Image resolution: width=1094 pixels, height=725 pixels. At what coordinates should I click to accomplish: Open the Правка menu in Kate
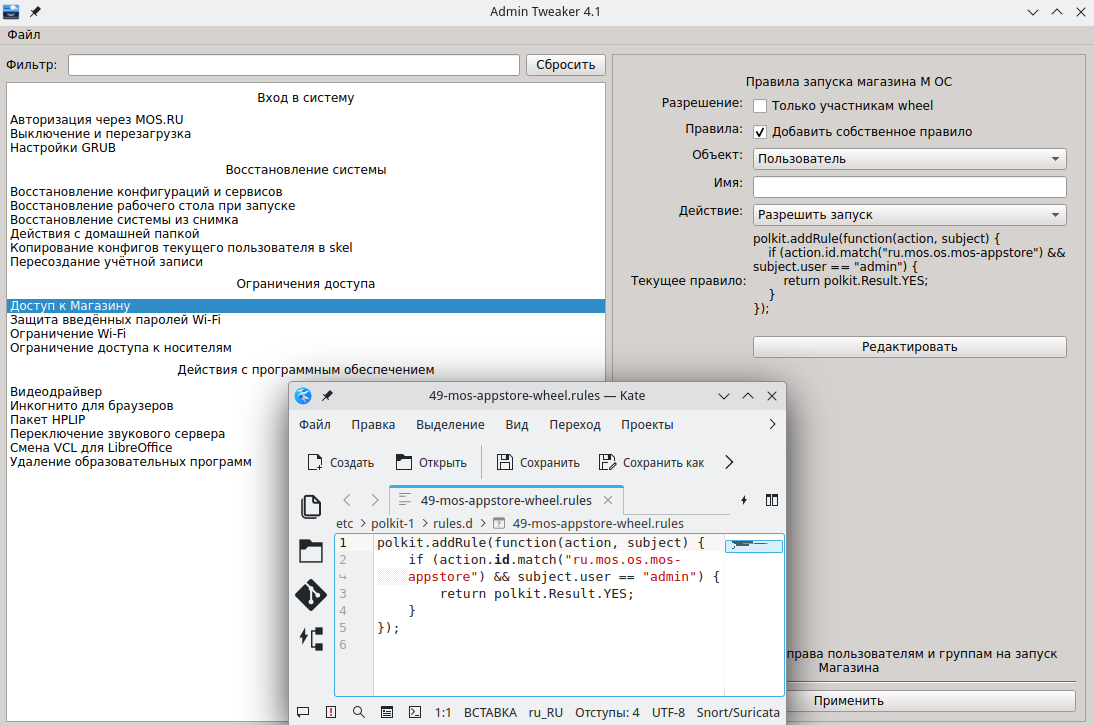373,425
